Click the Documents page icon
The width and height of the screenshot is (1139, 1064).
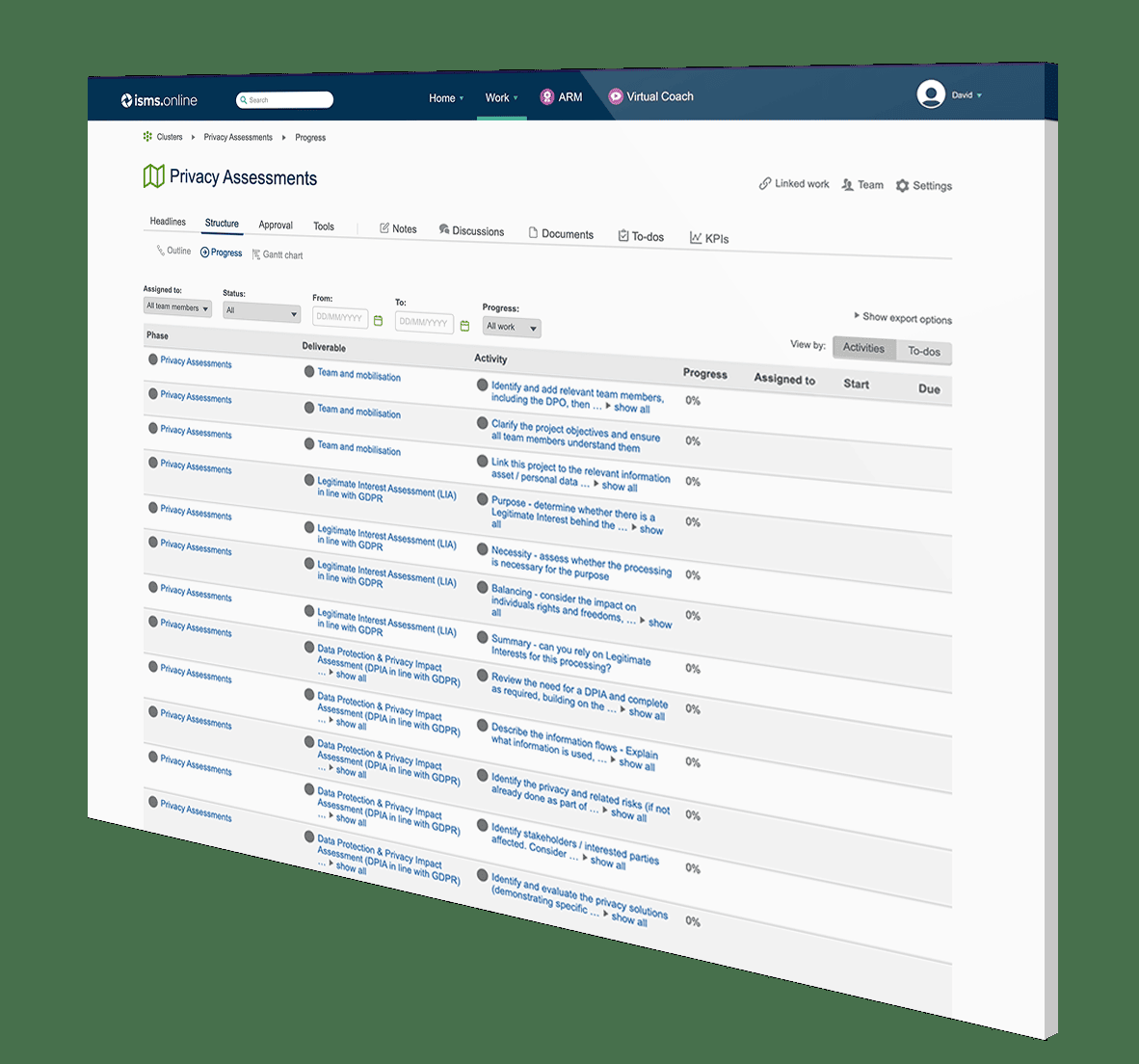pos(533,232)
